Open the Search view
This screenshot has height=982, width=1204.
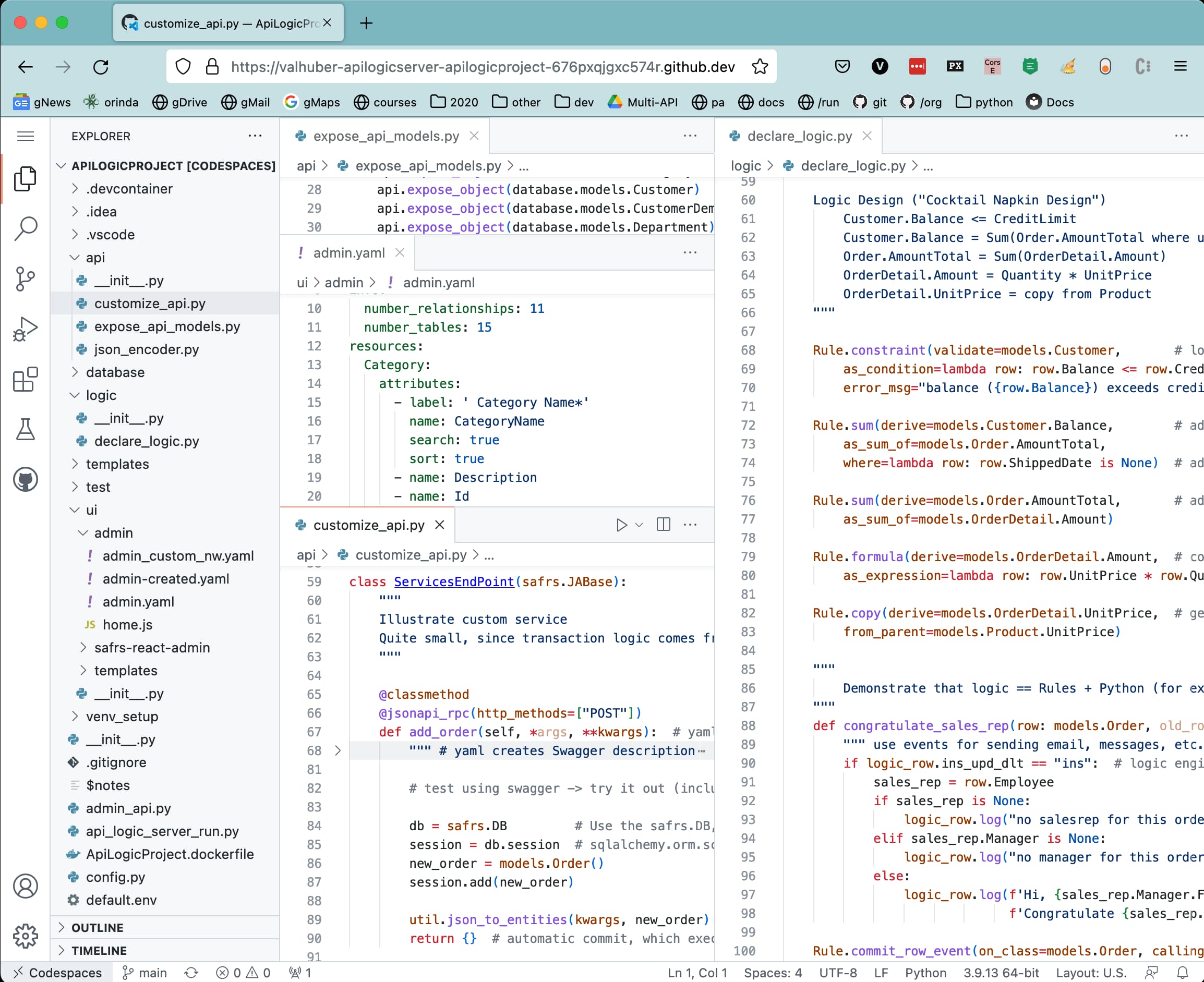pos(25,228)
